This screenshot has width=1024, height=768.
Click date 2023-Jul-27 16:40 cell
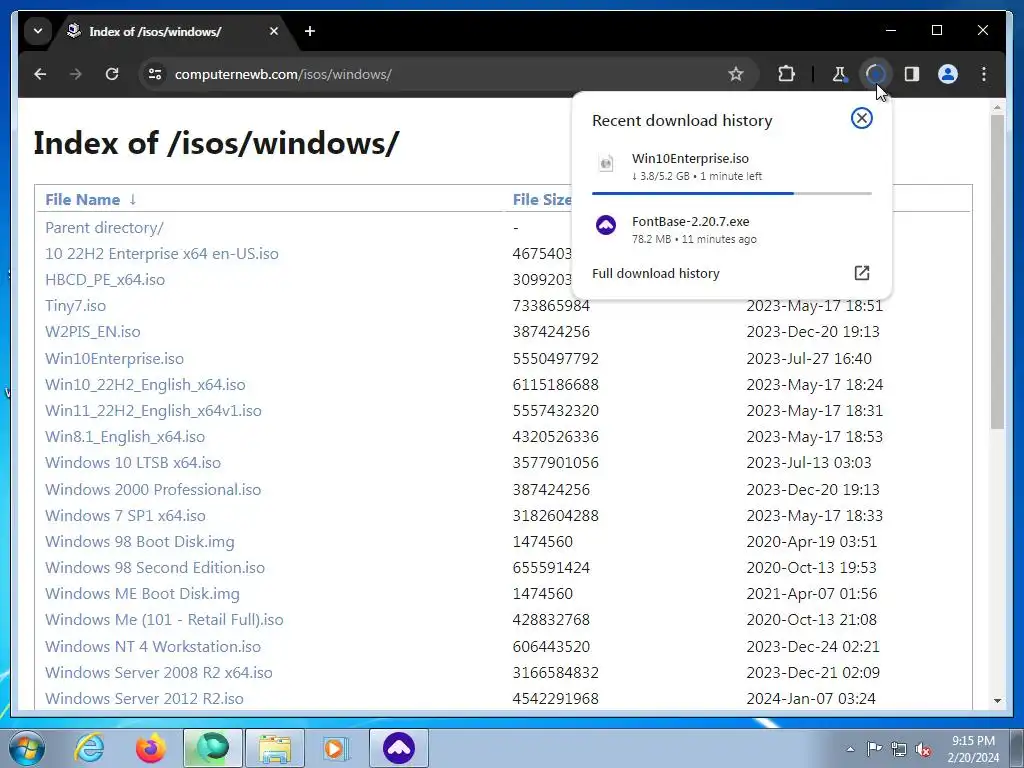[x=808, y=359]
